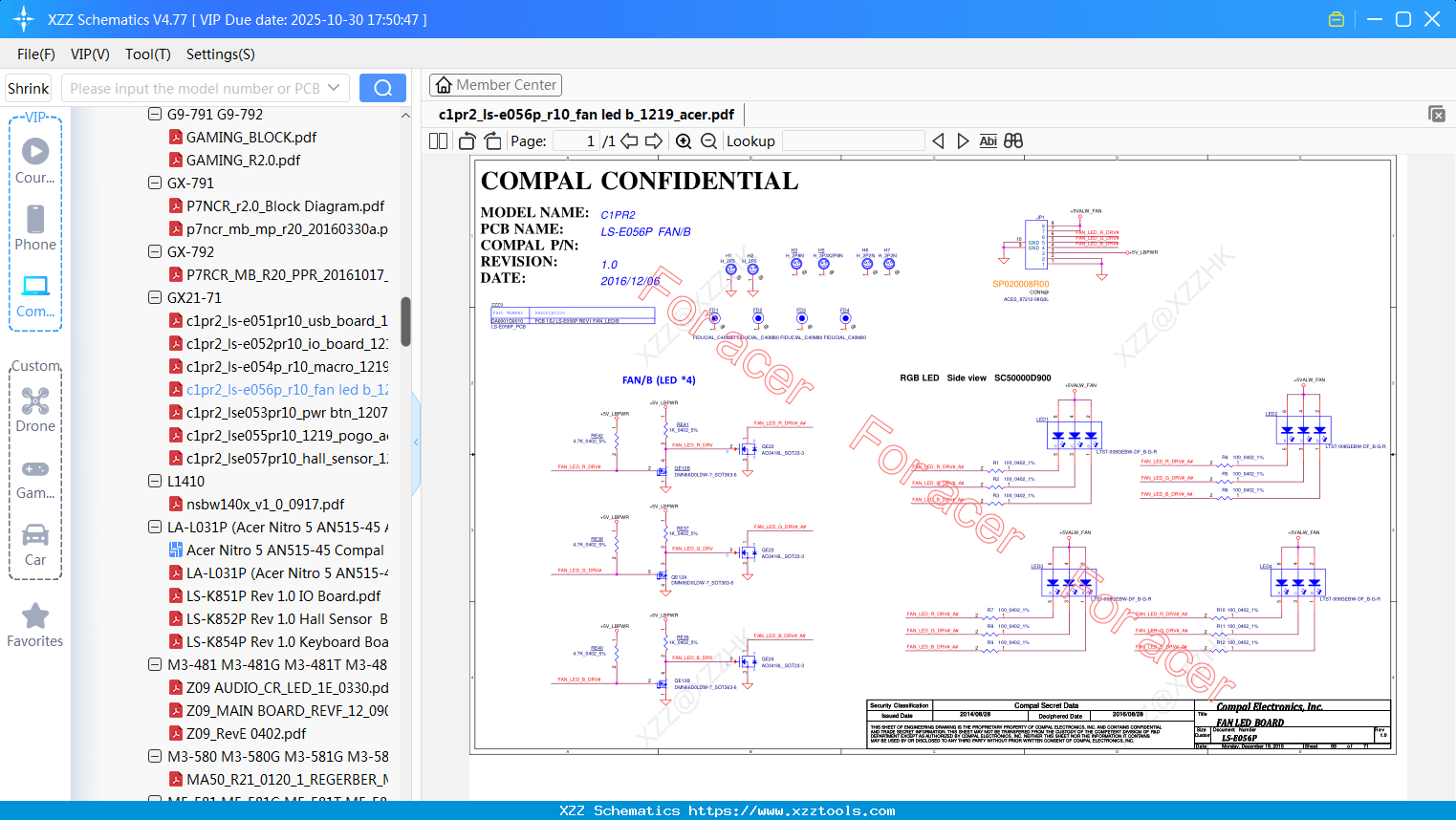Open GAMING_BLOCK.pdf

(x=242, y=137)
